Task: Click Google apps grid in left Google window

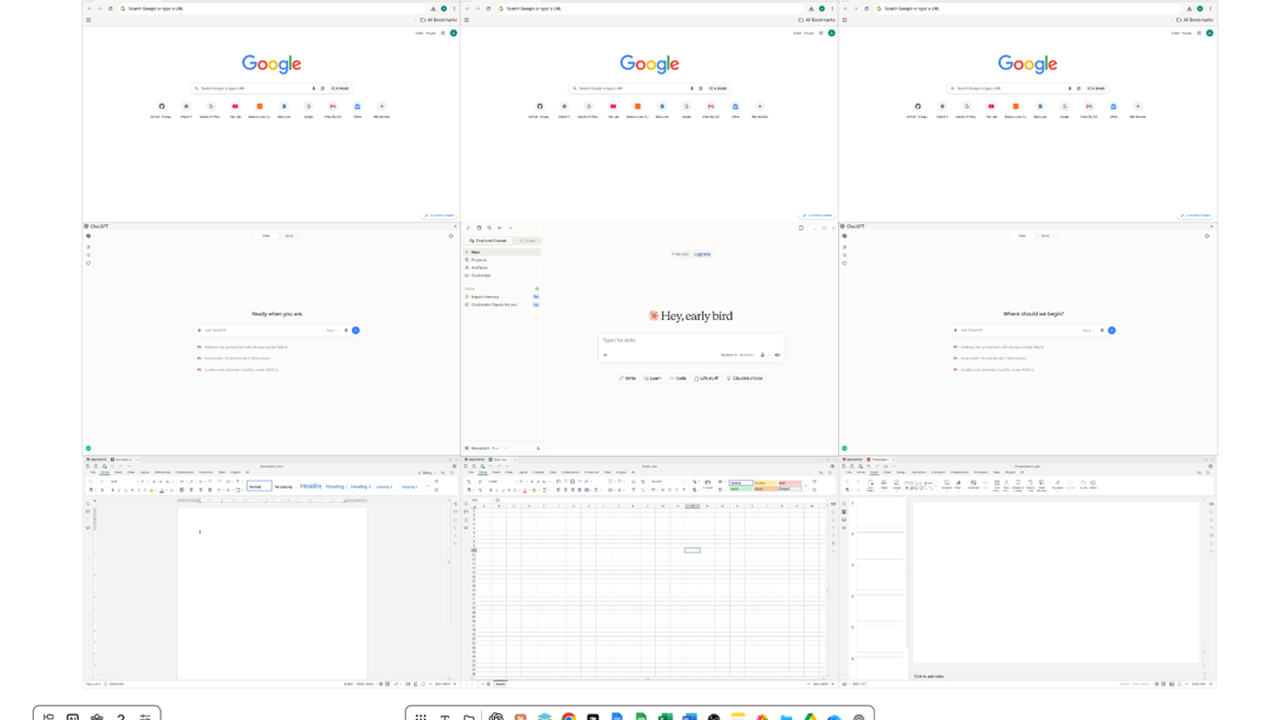Action: pyautogui.click(x=443, y=33)
